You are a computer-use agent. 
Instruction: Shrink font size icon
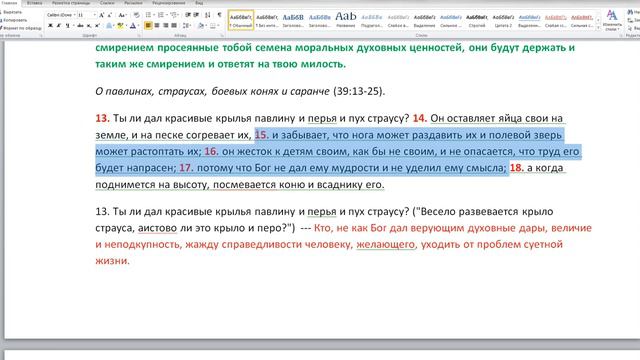[x=109, y=15]
